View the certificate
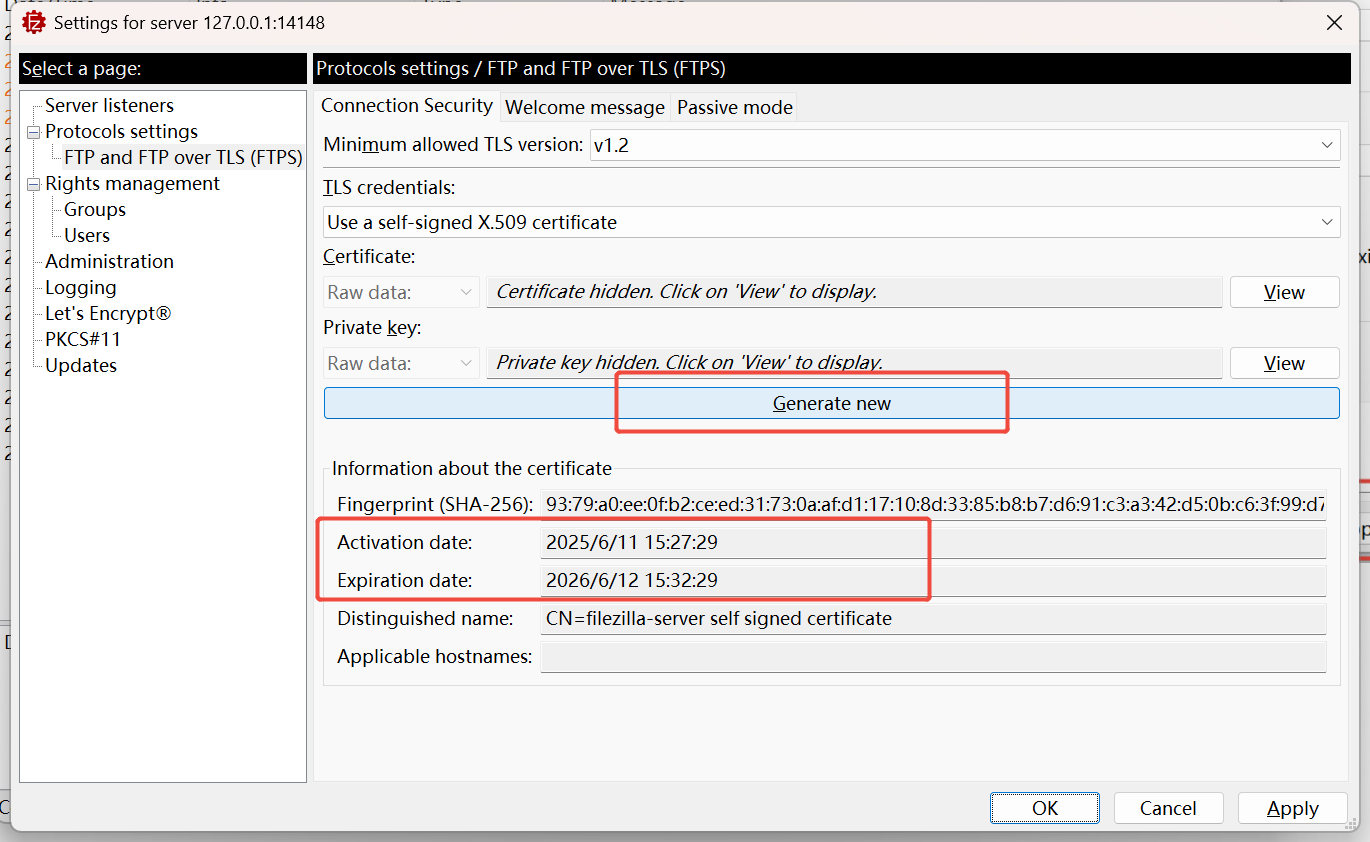Screen dimensions: 1370x842 (1284, 292)
